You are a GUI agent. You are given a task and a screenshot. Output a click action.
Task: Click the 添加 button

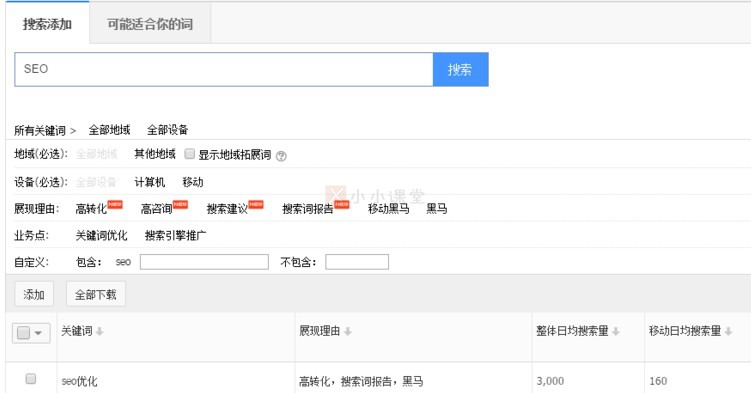coord(34,294)
